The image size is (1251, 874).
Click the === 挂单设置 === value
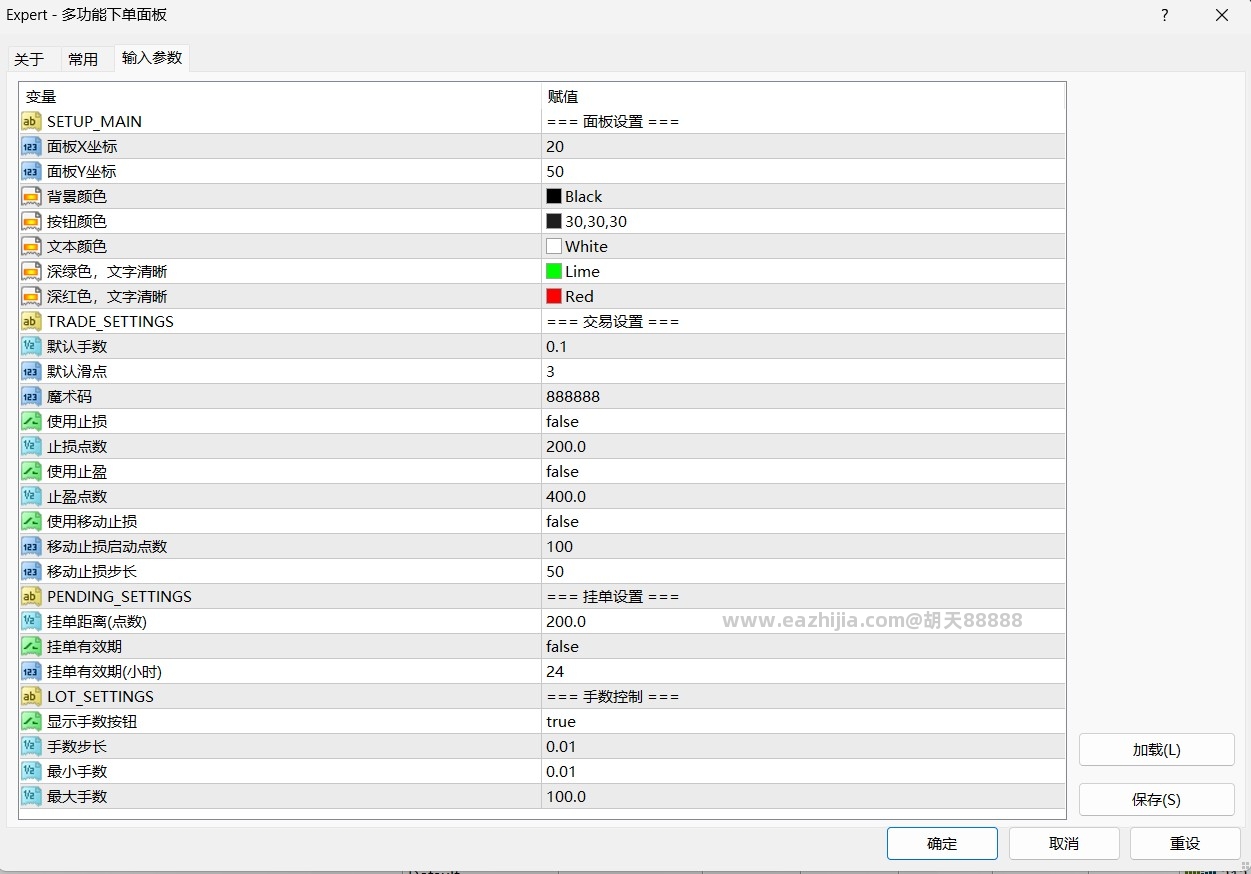pos(613,596)
